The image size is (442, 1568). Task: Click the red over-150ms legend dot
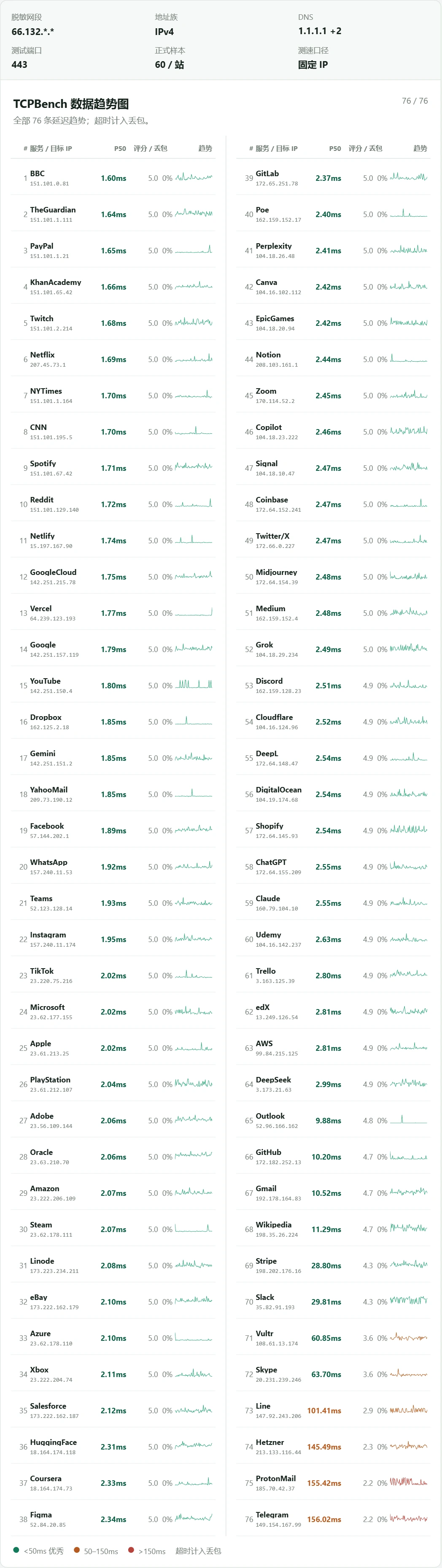(131, 1550)
